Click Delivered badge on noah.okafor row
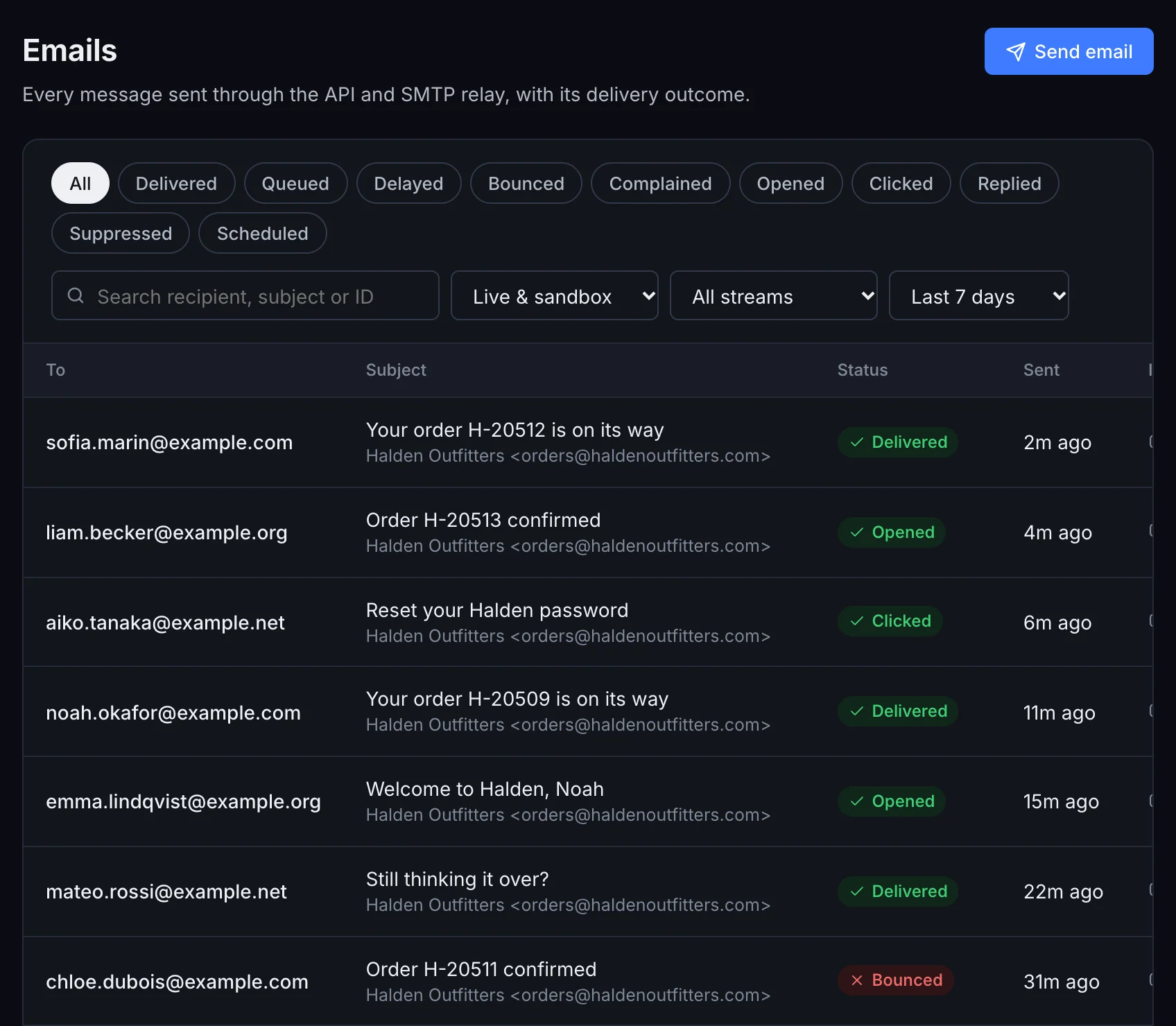The image size is (1176, 1026). click(x=898, y=711)
